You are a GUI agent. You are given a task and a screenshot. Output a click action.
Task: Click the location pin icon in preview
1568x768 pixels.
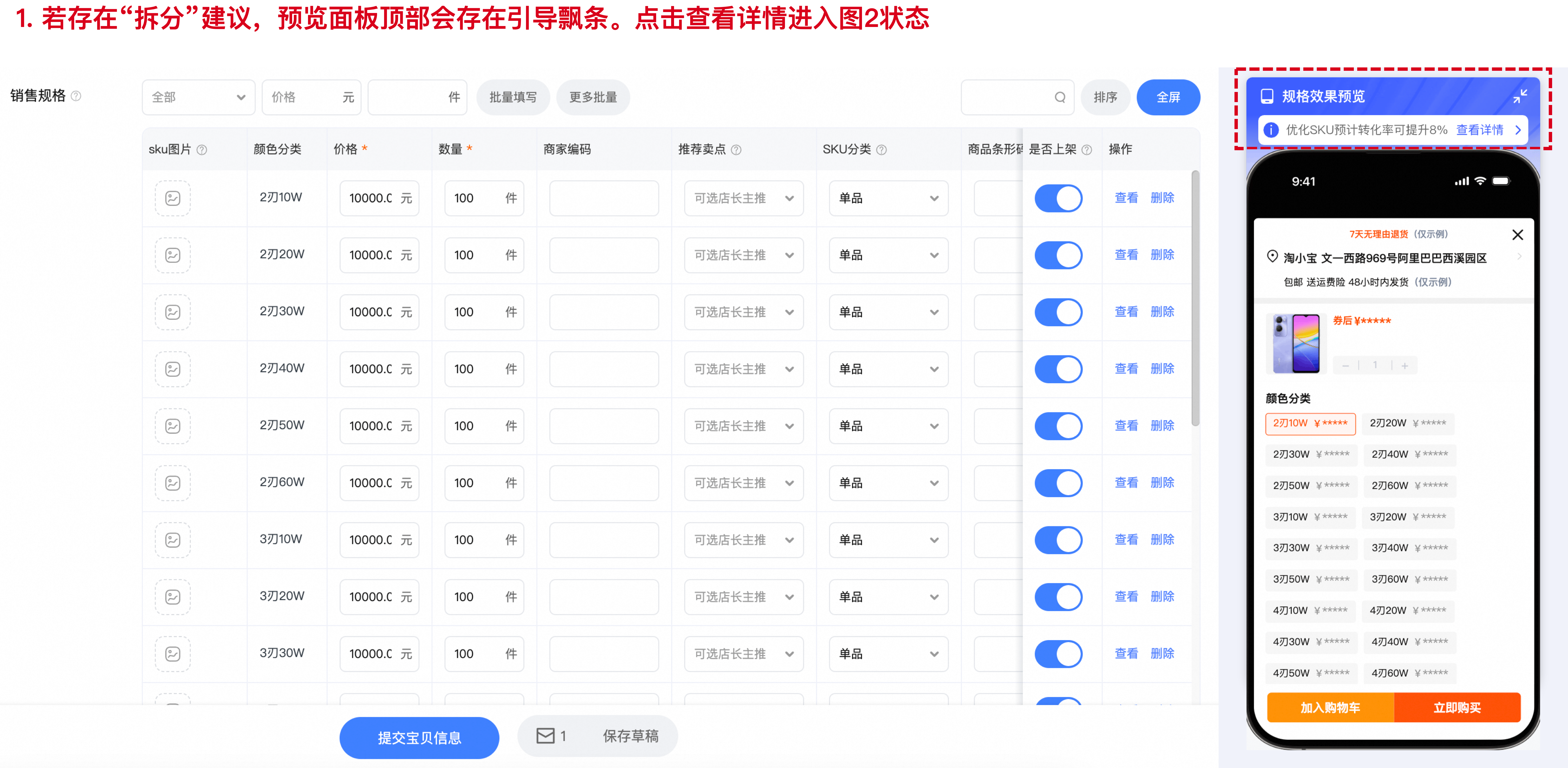pos(1272,256)
